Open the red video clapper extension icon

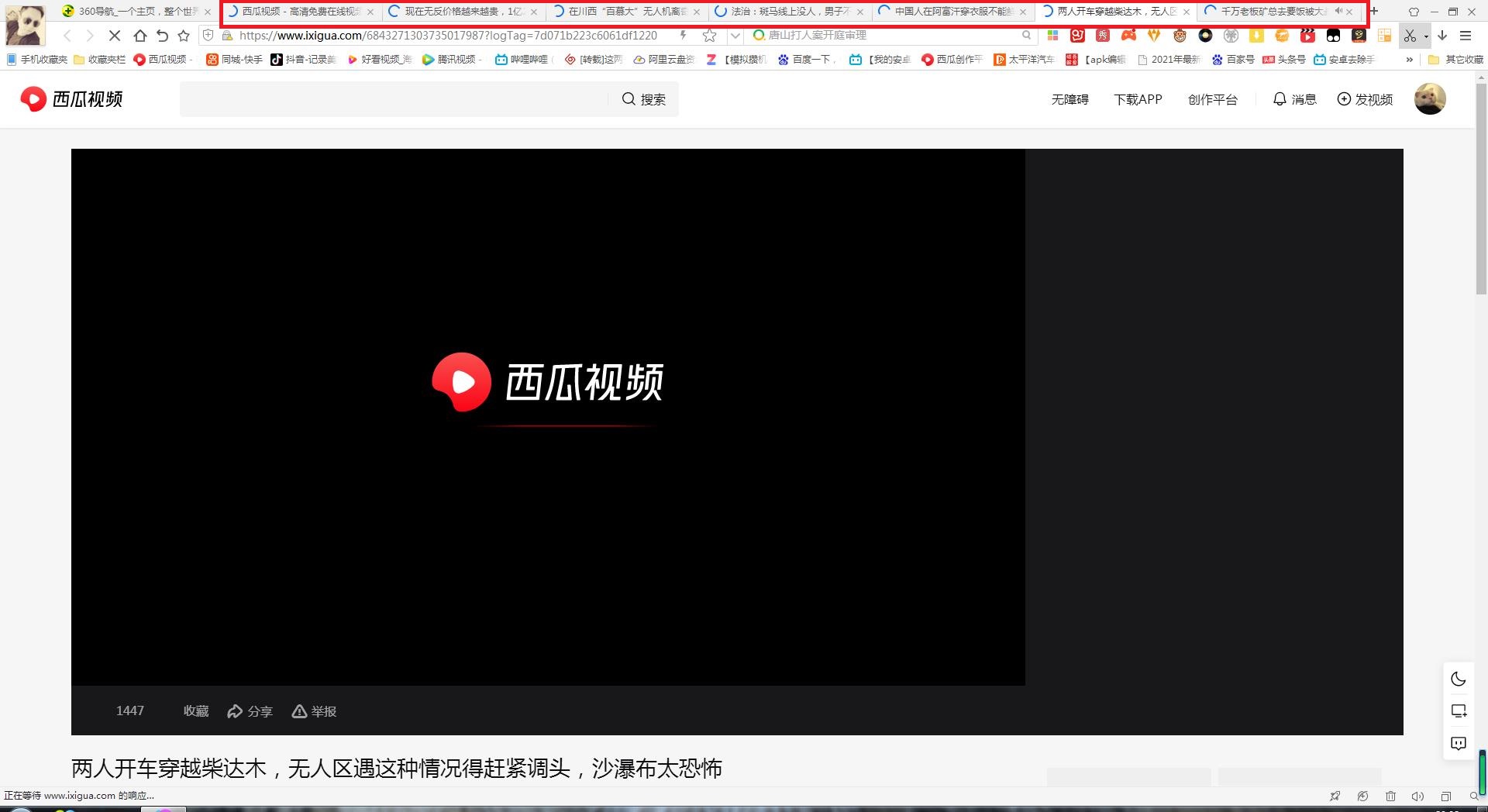(x=1307, y=35)
